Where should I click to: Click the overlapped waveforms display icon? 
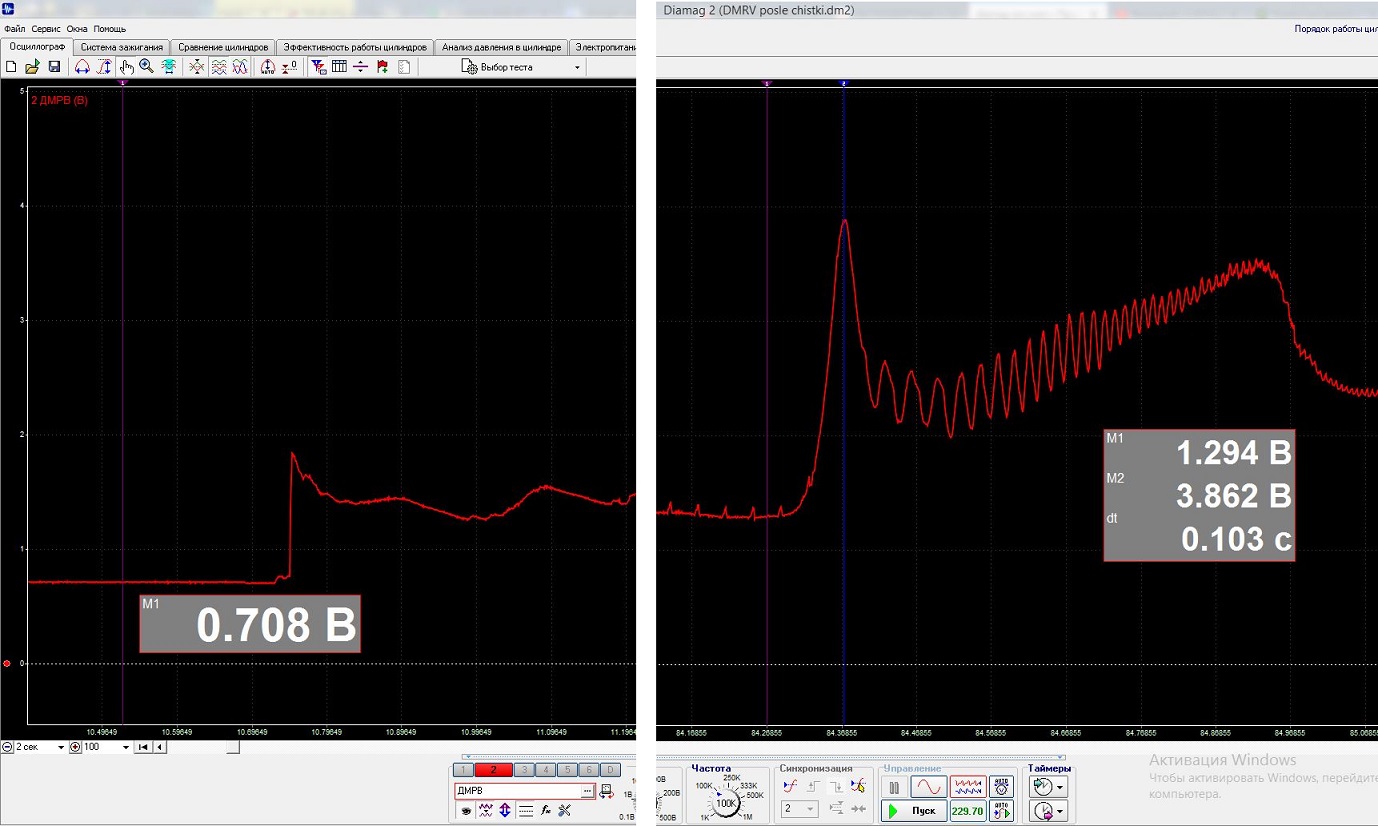[240, 67]
